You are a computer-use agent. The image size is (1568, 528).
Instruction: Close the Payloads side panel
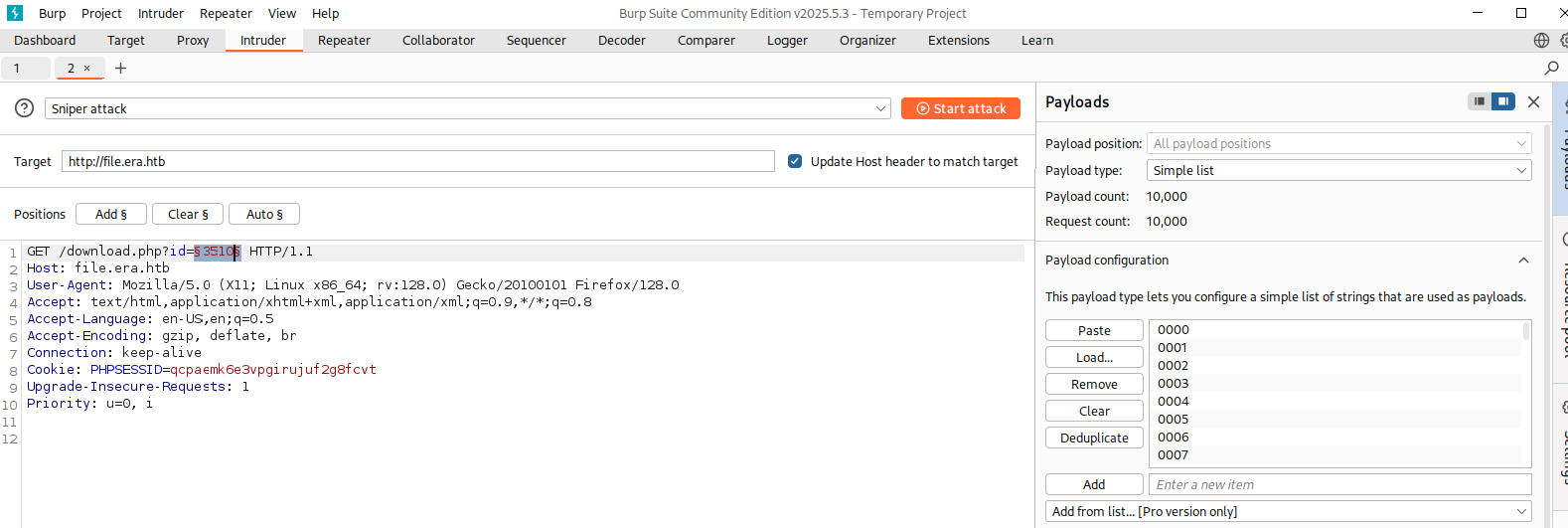coord(1533,101)
